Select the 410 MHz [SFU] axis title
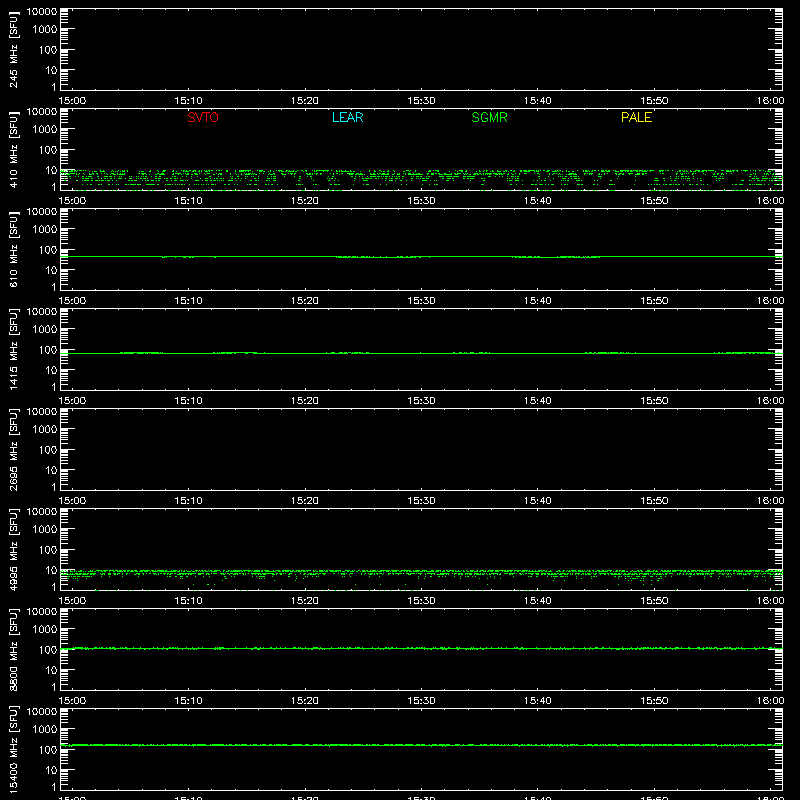800x800 pixels. click(x=13, y=149)
